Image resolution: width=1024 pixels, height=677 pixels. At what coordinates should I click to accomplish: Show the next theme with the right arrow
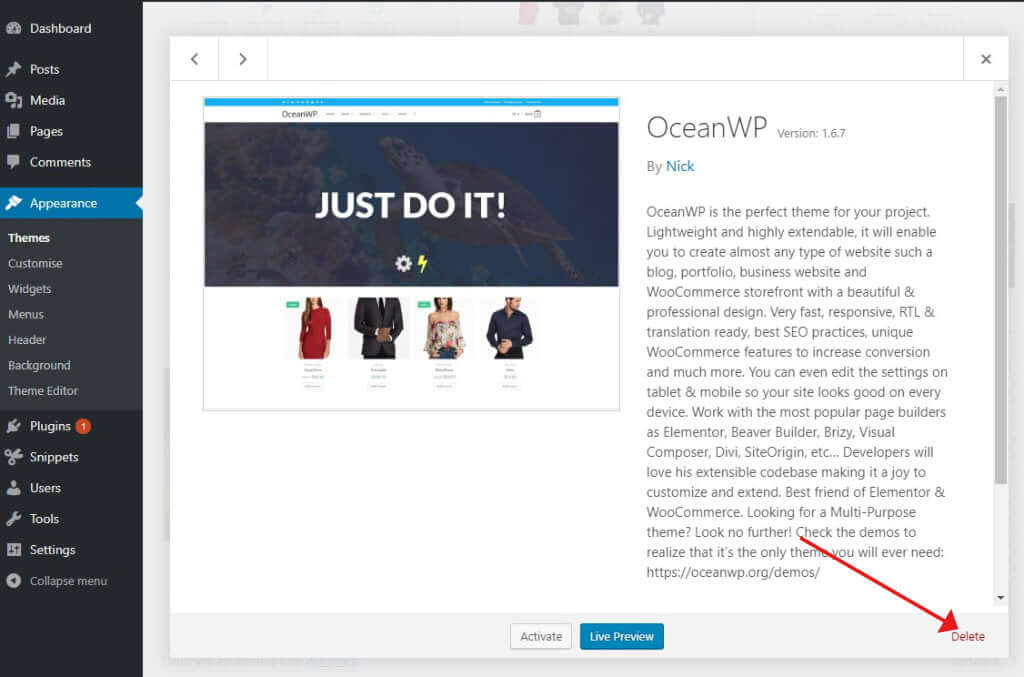coord(242,58)
